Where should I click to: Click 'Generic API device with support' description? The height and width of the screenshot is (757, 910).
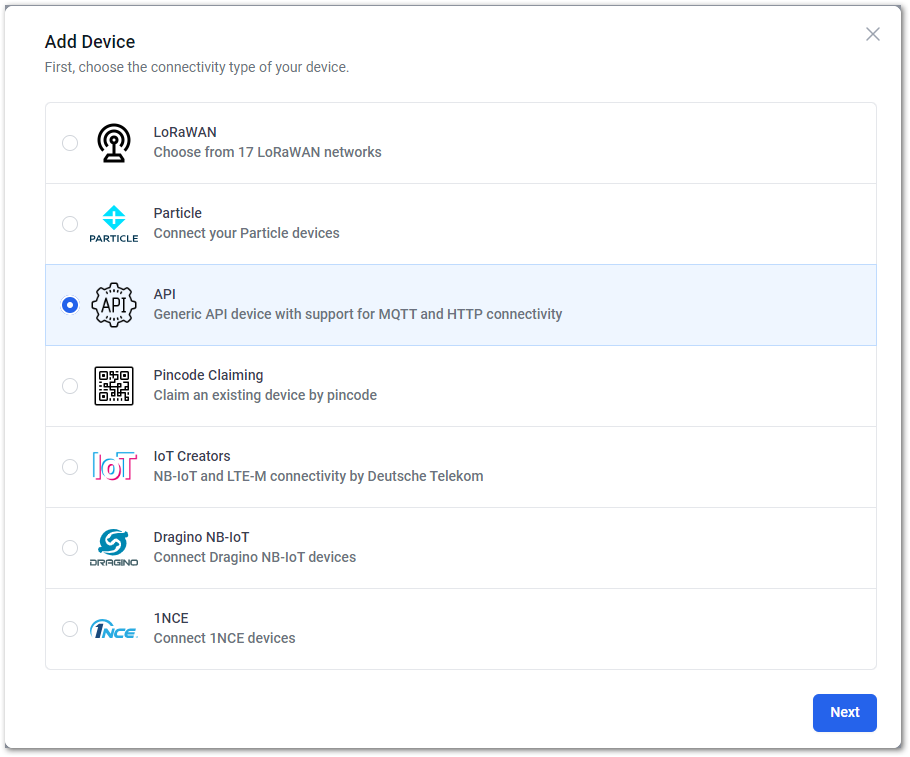pos(358,314)
